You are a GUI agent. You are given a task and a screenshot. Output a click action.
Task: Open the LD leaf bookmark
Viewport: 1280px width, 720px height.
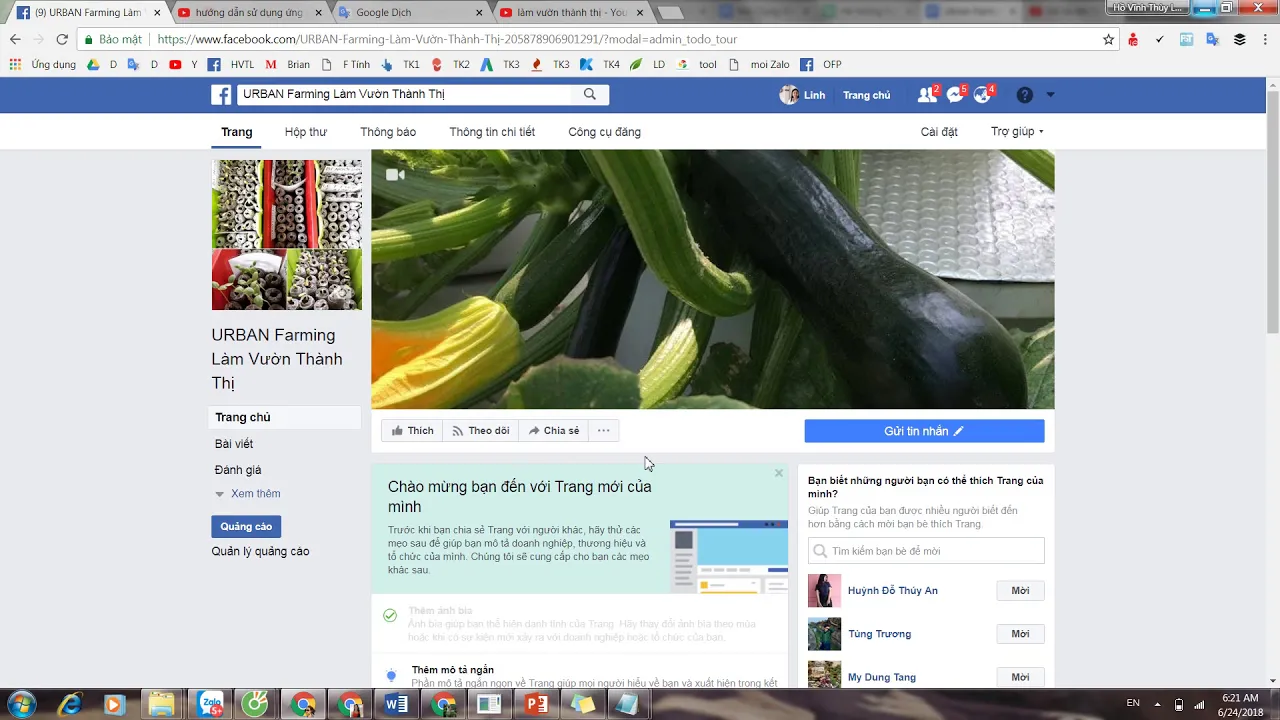pos(647,64)
